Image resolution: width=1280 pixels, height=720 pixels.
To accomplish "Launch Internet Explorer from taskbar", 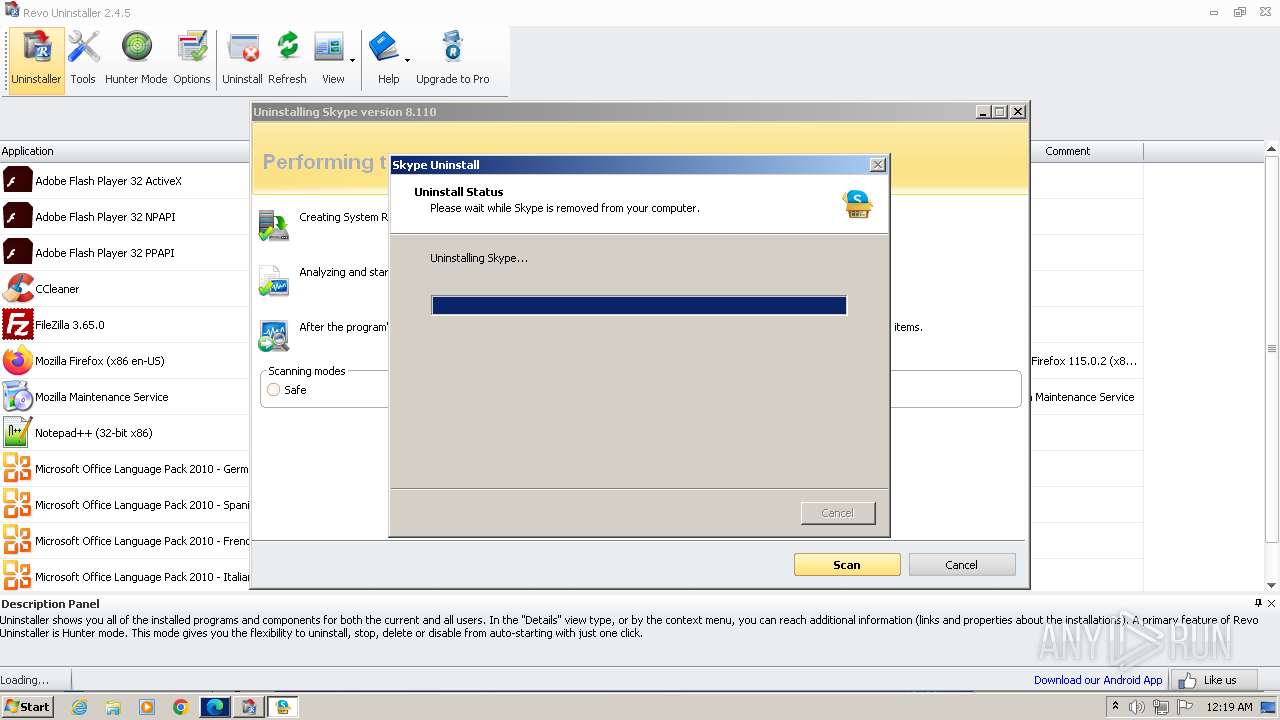I will pyautogui.click(x=79, y=707).
